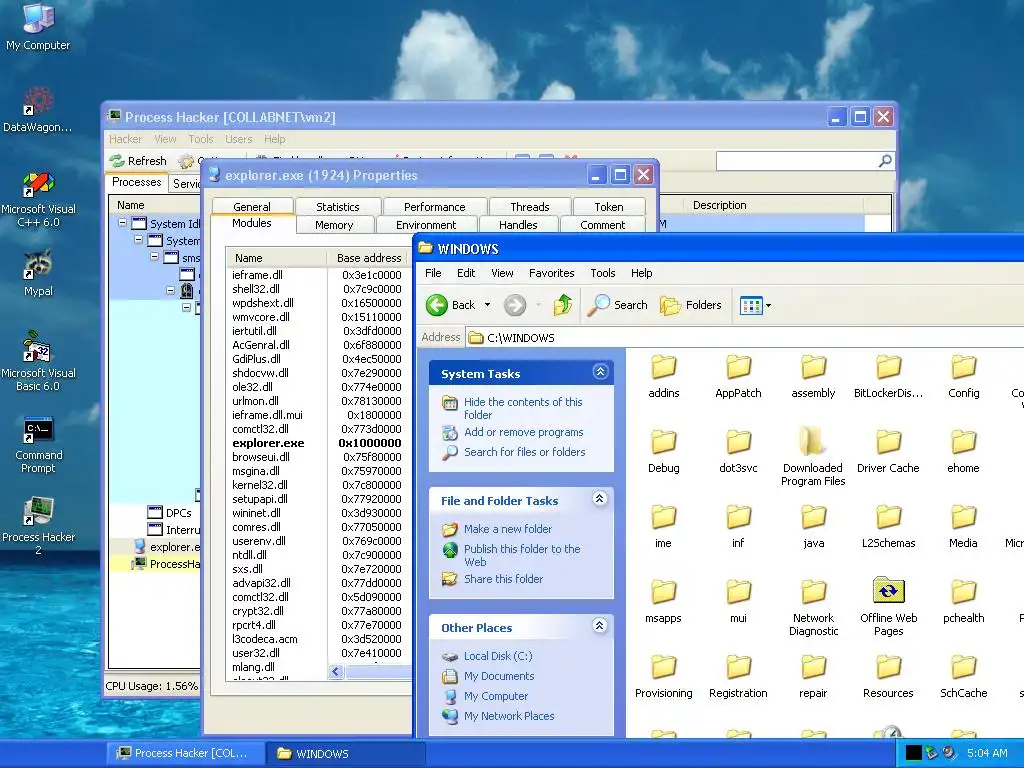Collapse the Other Places panel
The width and height of the screenshot is (1024, 768).
pyautogui.click(x=600, y=626)
